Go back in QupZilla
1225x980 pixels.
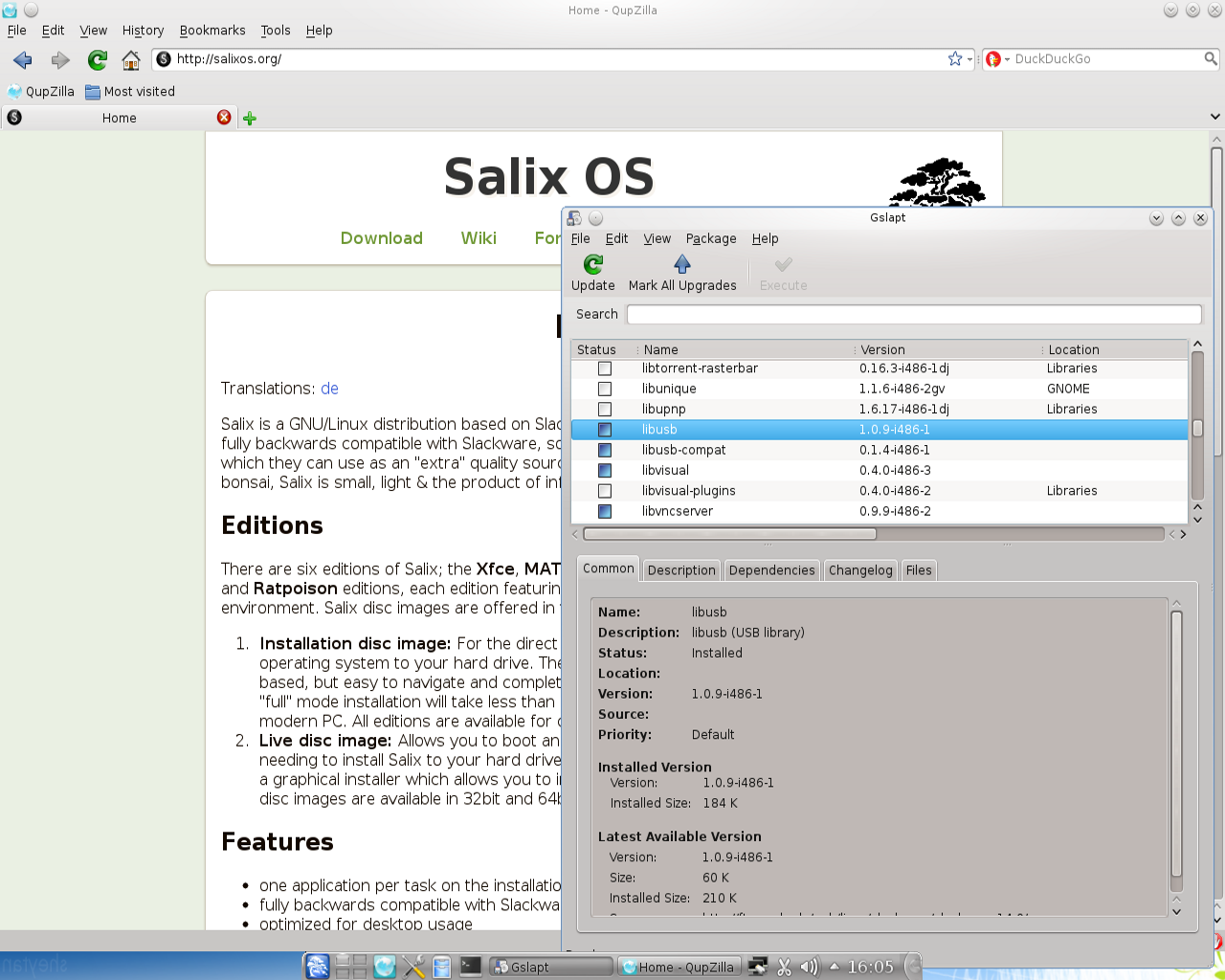[23, 60]
